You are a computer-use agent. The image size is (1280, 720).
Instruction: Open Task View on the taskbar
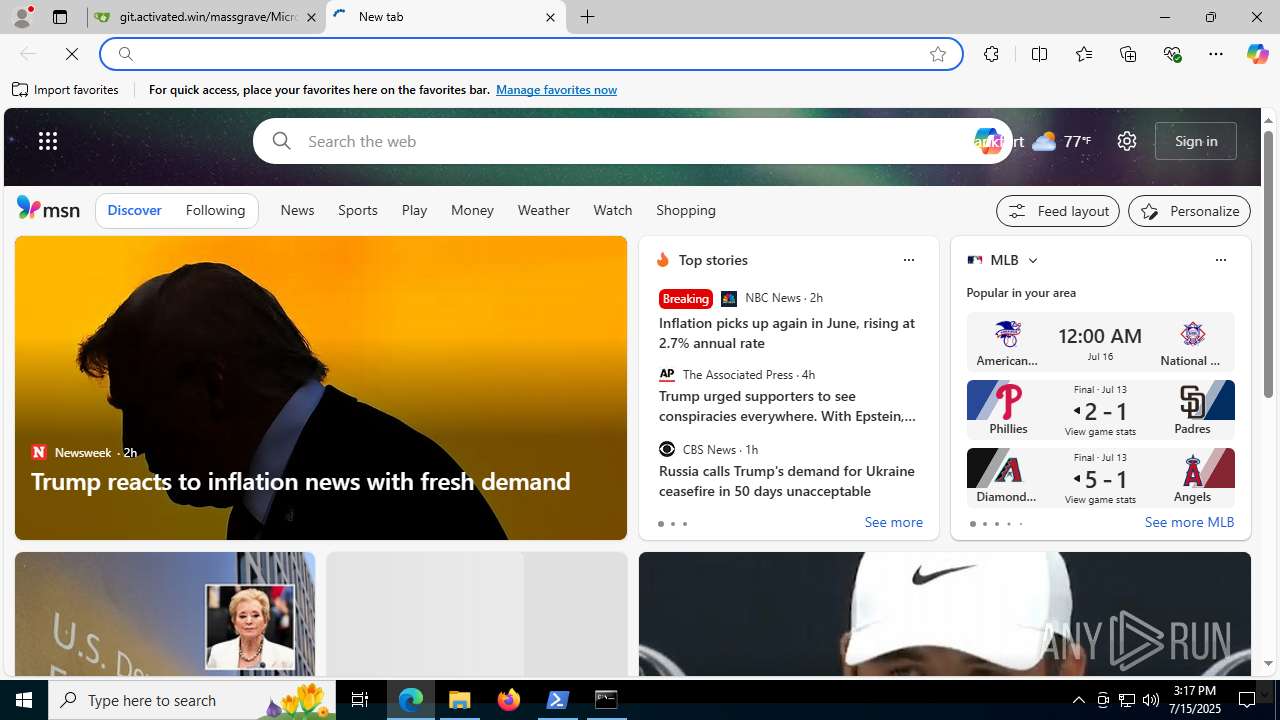point(360,700)
